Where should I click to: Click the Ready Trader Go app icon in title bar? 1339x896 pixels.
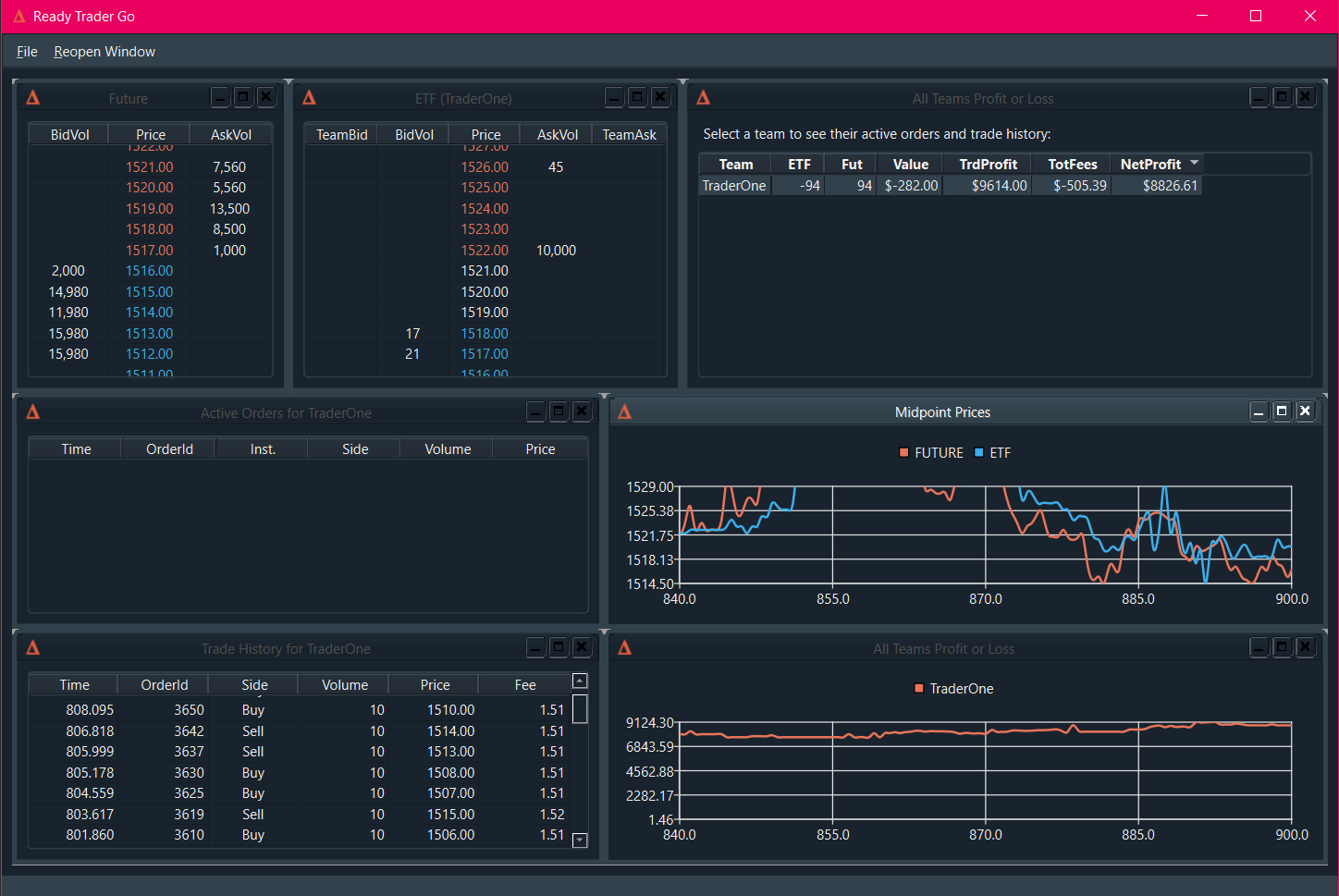click(x=18, y=17)
